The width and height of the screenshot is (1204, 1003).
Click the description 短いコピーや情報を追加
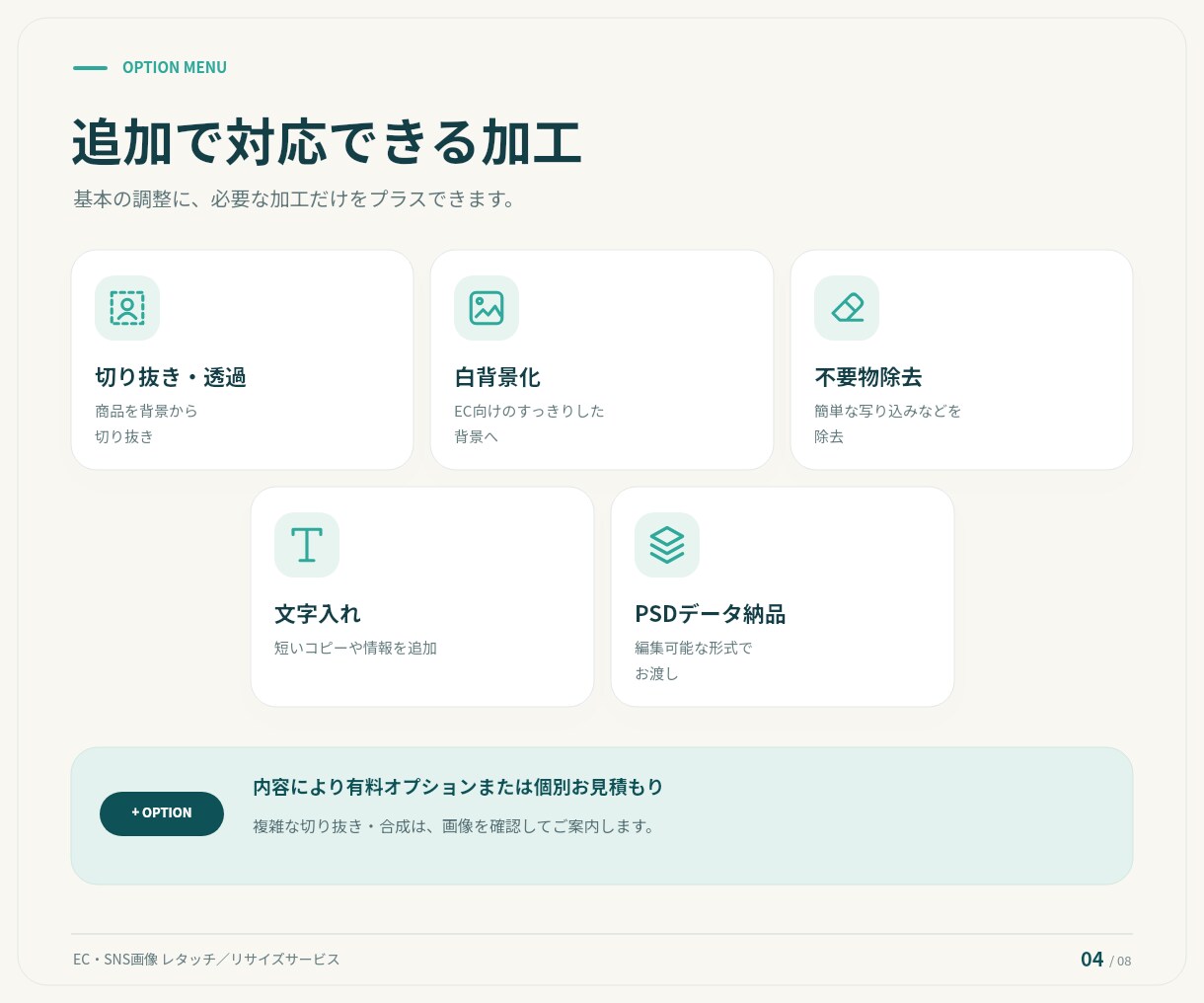tap(355, 648)
